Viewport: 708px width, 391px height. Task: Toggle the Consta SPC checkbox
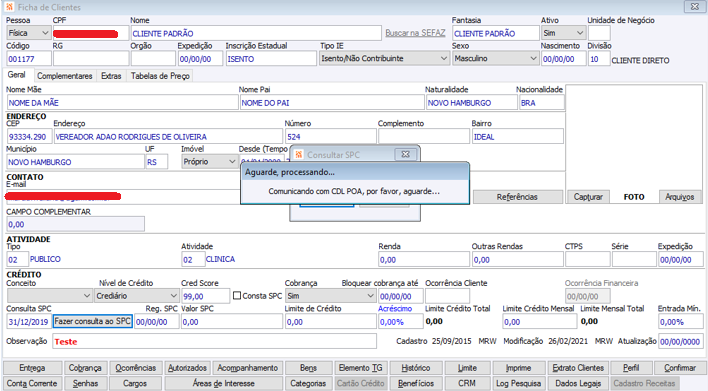tap(237, 296)
